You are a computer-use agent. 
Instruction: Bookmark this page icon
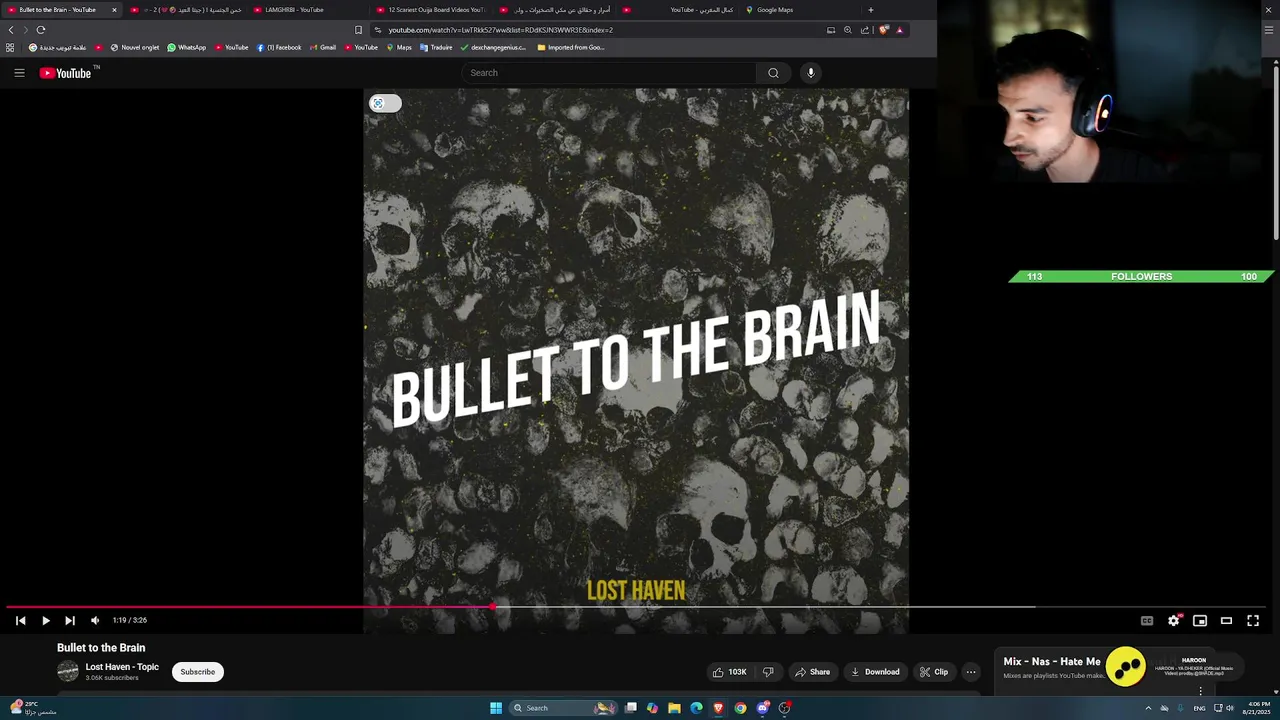tap(358, 30)
